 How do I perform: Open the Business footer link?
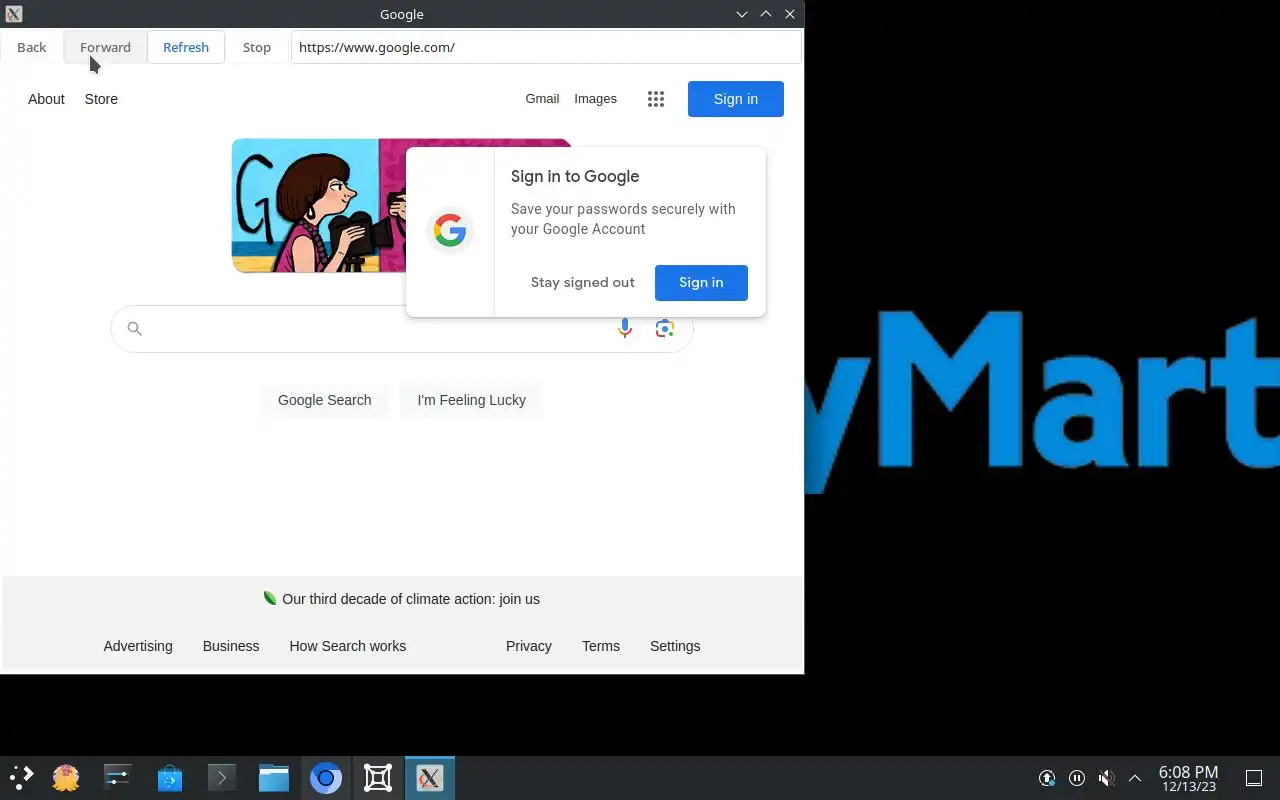[x=231, y=646]
